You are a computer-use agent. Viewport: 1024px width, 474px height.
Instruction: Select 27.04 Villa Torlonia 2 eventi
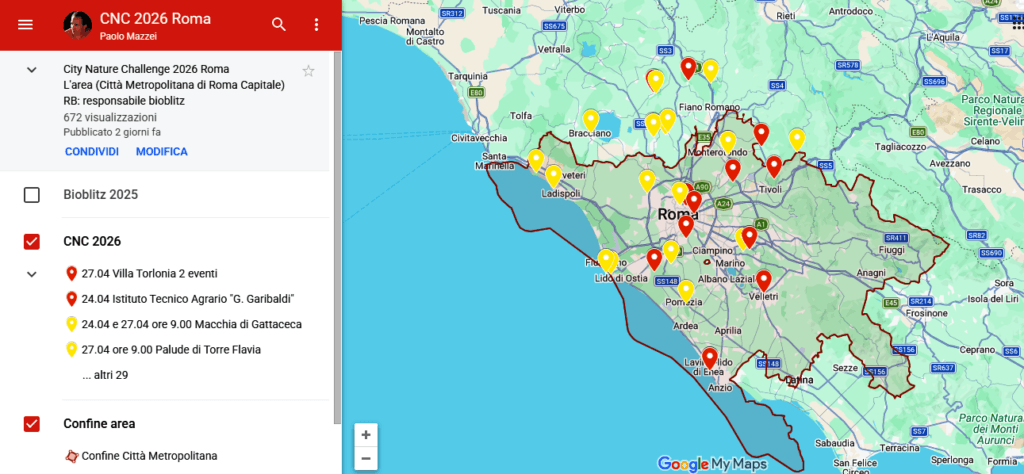pos(149,273)
